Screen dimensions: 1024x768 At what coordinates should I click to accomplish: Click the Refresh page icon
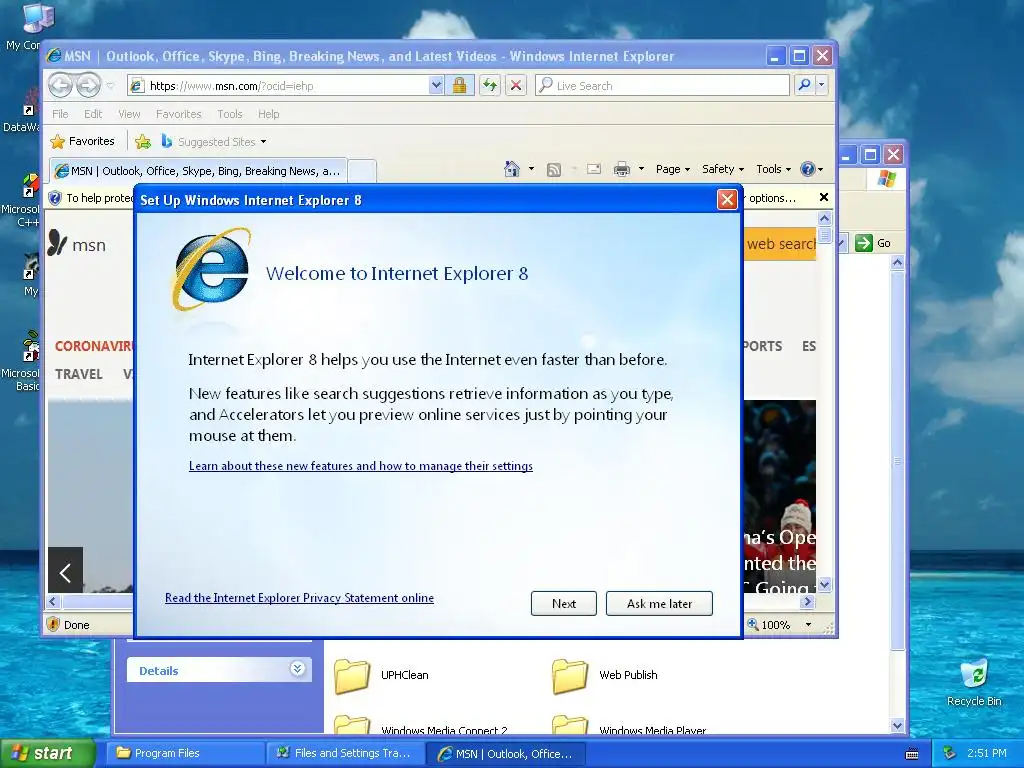click(x=490, y=86)
